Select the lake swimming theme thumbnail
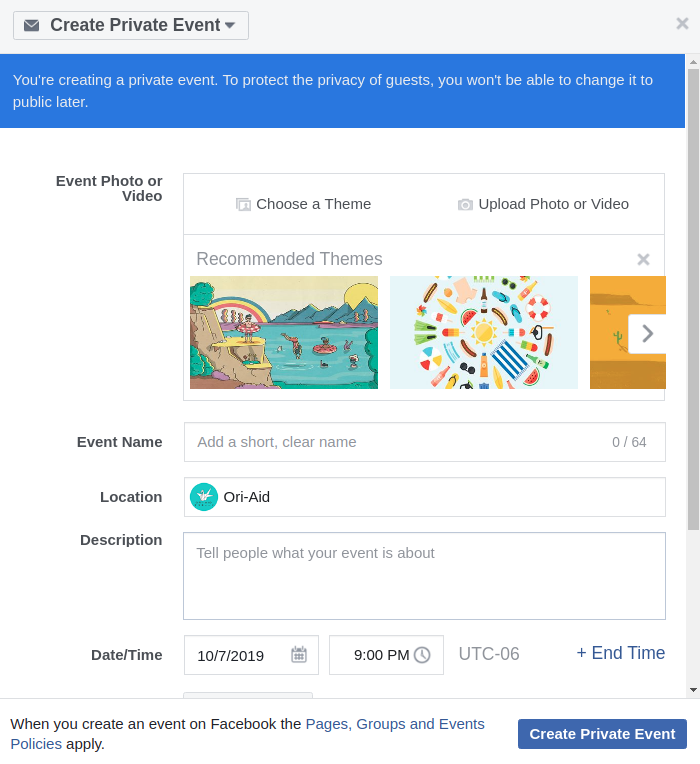Image resolution: width=700 pixels, height=764 pixels. [284, 332]
